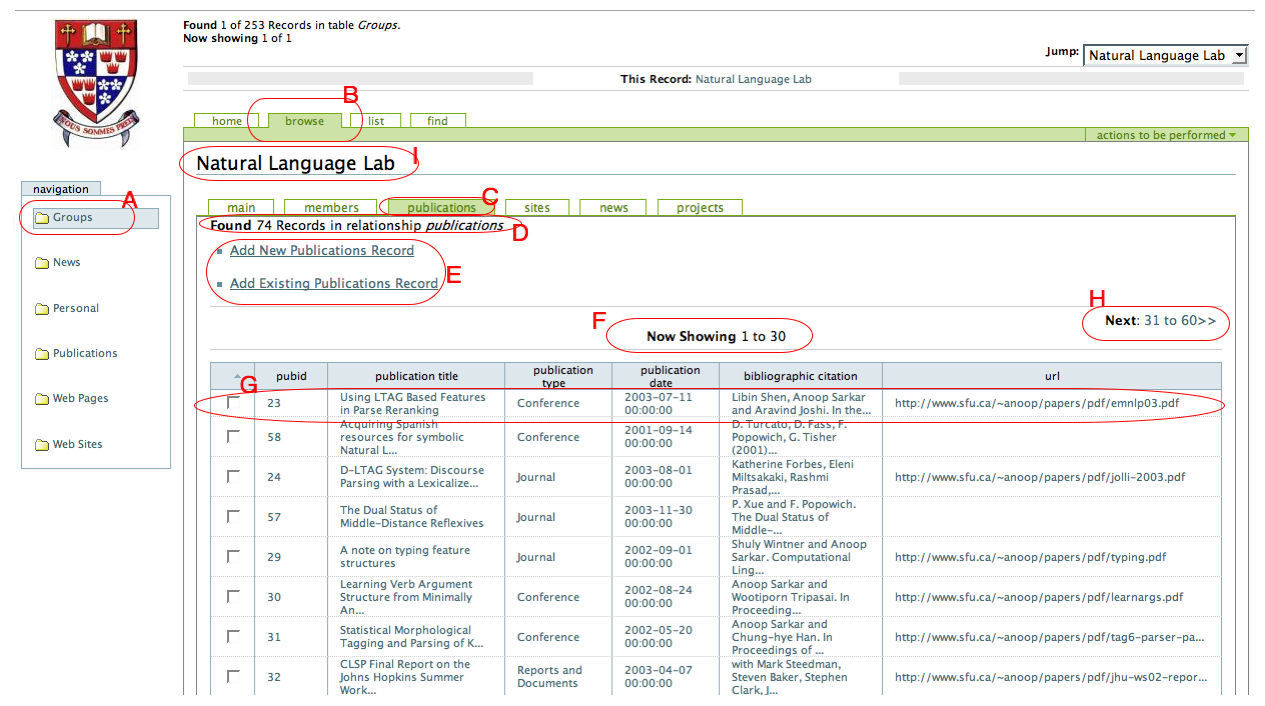Click Add Existing Publications Record link
The width and height of the screenshot is (1265, 706).
pyautogui.click(x=333, y=284)
